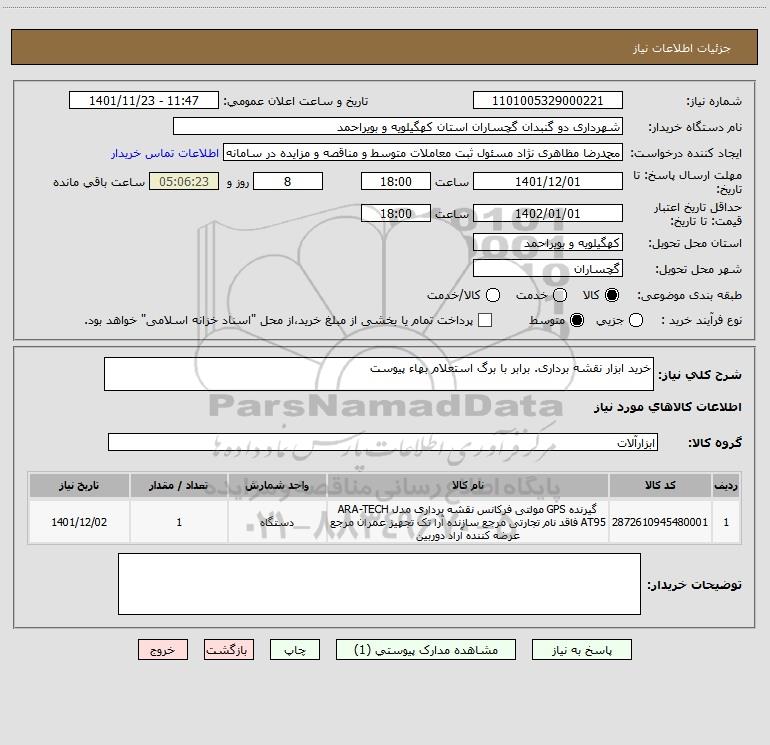Toggle the 'اسناد خزانه اسلامی' payment checkbox

(x=485, y=320)
